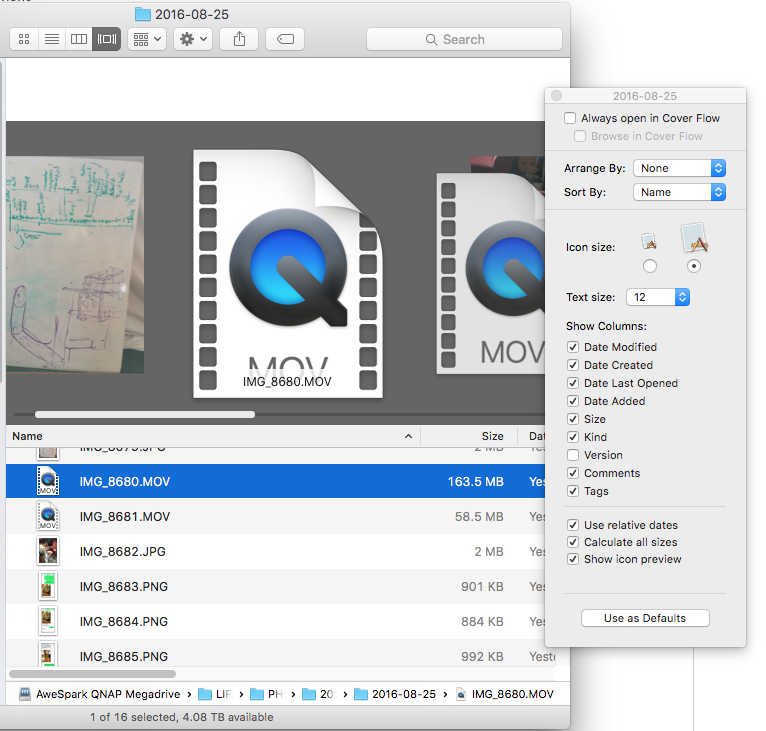Click the Share button in the toolbar
The width and height of the screenshot is (766, 731).
click(239, 39)
